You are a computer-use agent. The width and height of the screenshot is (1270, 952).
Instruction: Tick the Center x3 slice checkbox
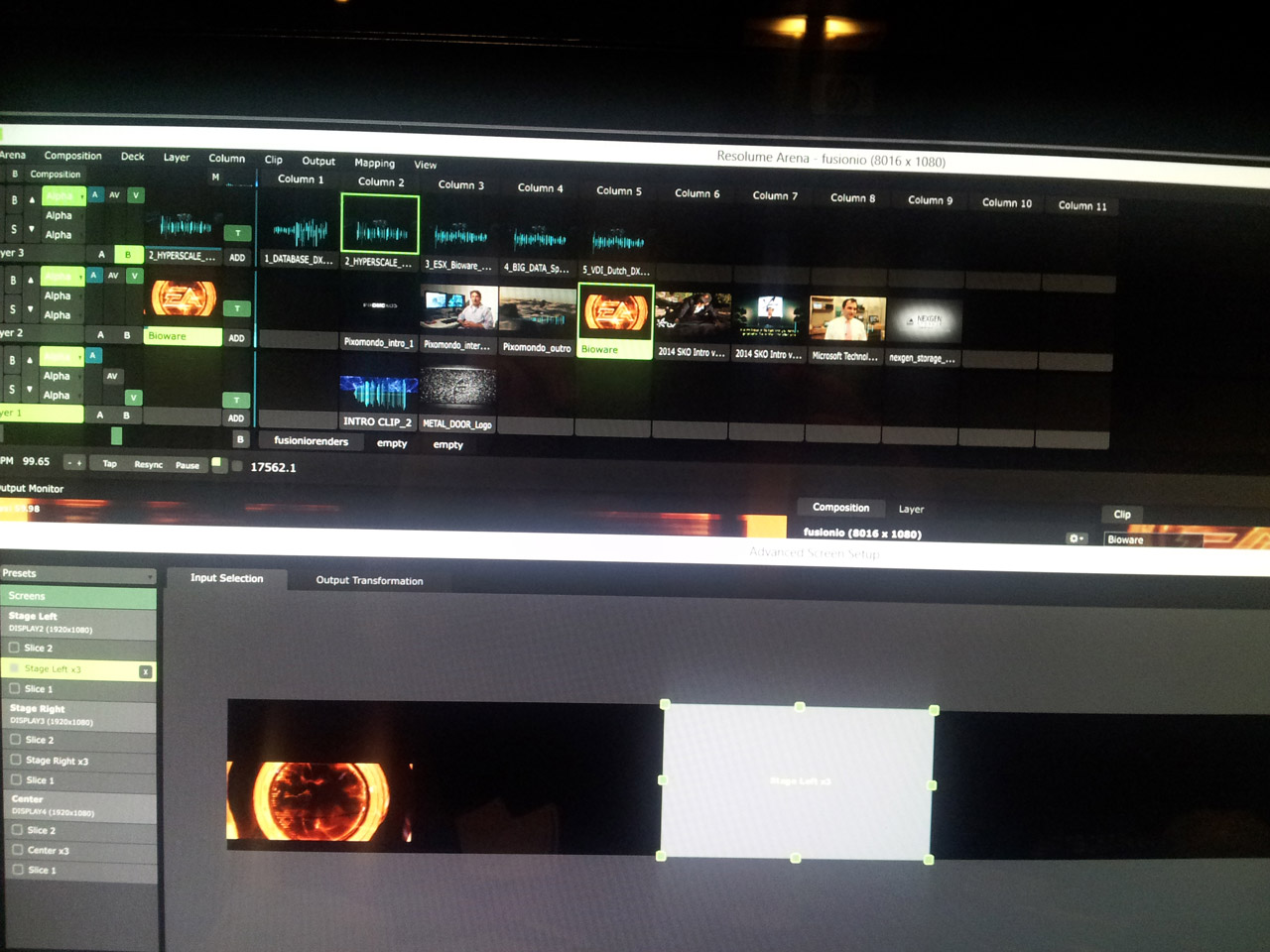pos(18,850)
